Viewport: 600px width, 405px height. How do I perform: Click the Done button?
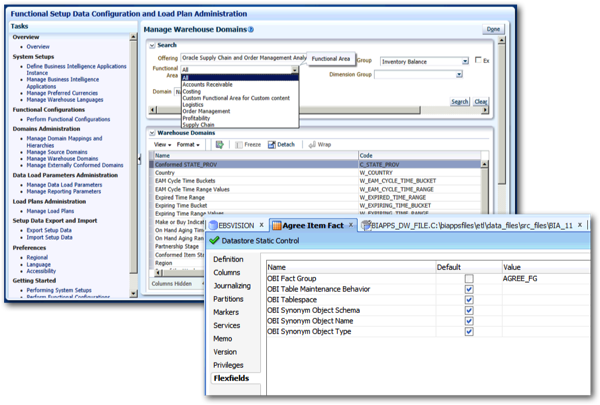pyautogui.click(x=493, y=29)
